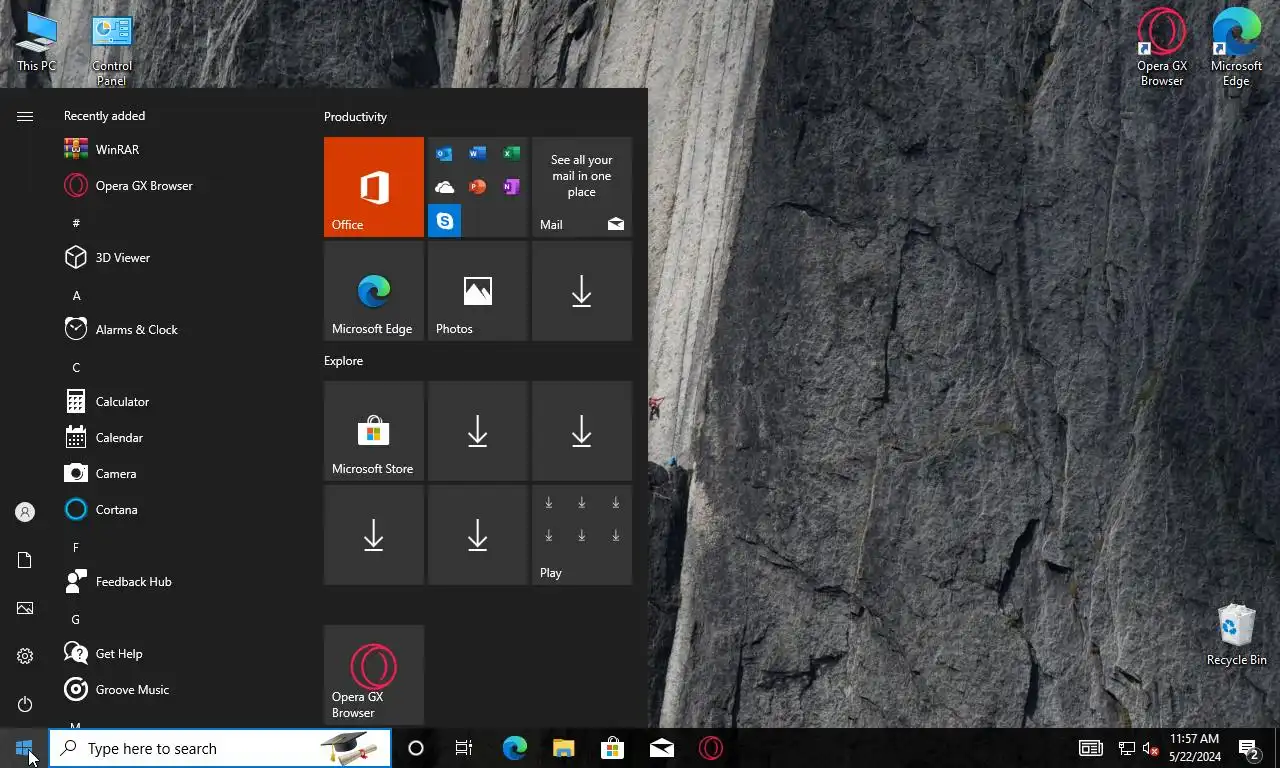
Task: Click the downloading tile beside Photos
Action: (582, 291)
